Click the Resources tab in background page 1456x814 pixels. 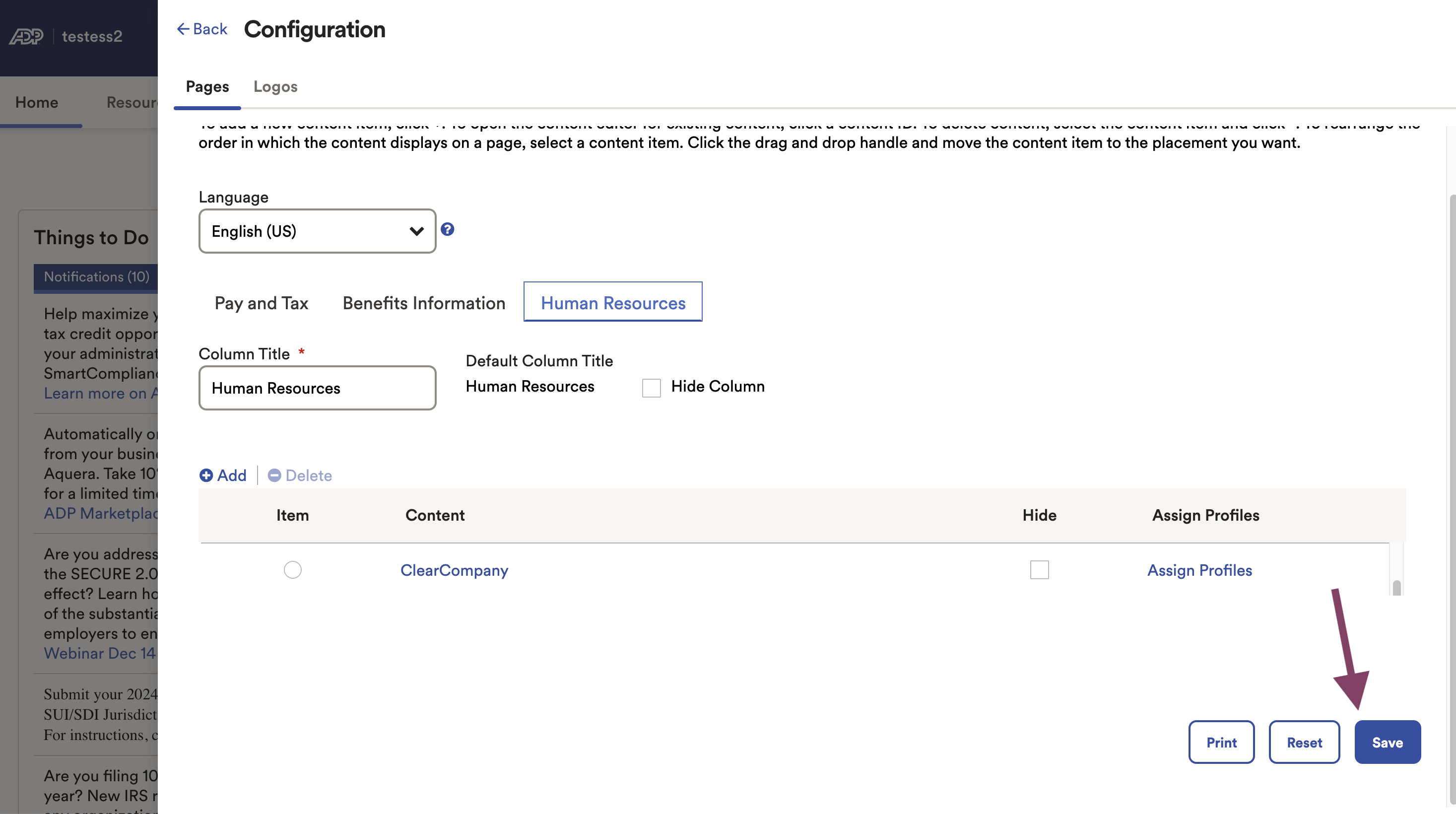click(x=132, y=102)
